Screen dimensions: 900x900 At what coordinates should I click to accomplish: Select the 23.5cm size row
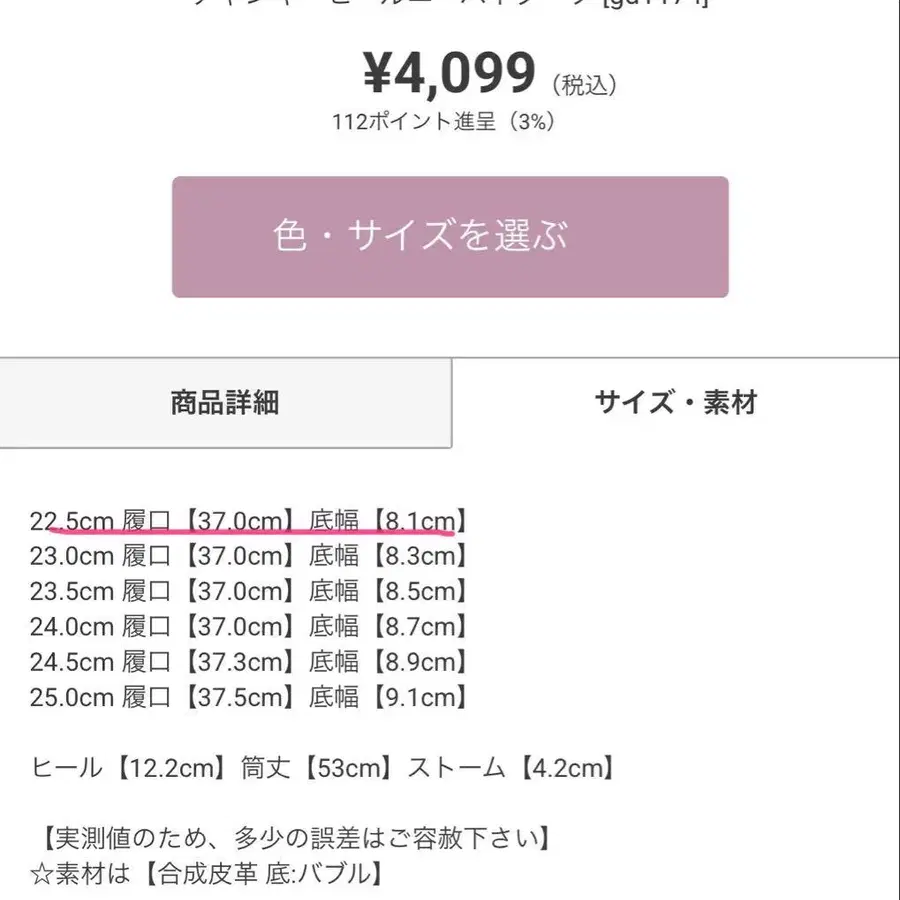pos(247,591)
